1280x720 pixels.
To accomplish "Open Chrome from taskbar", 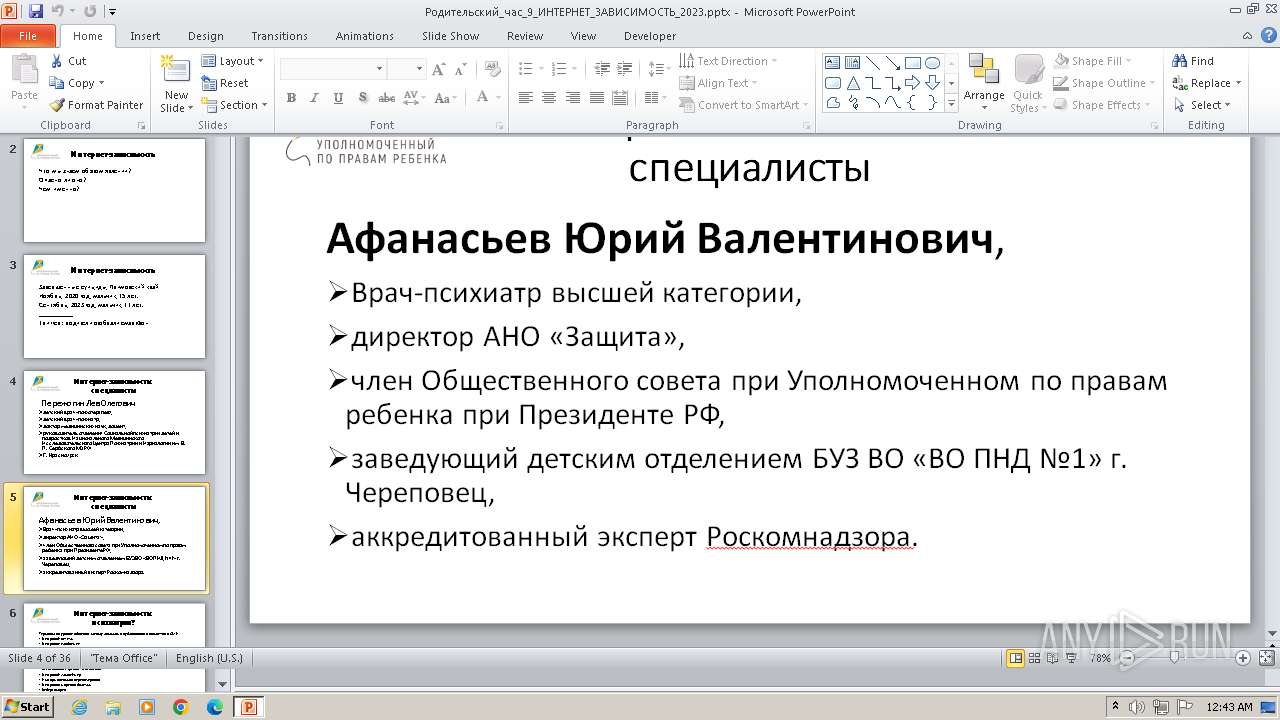I will click(x=180, y=707).
